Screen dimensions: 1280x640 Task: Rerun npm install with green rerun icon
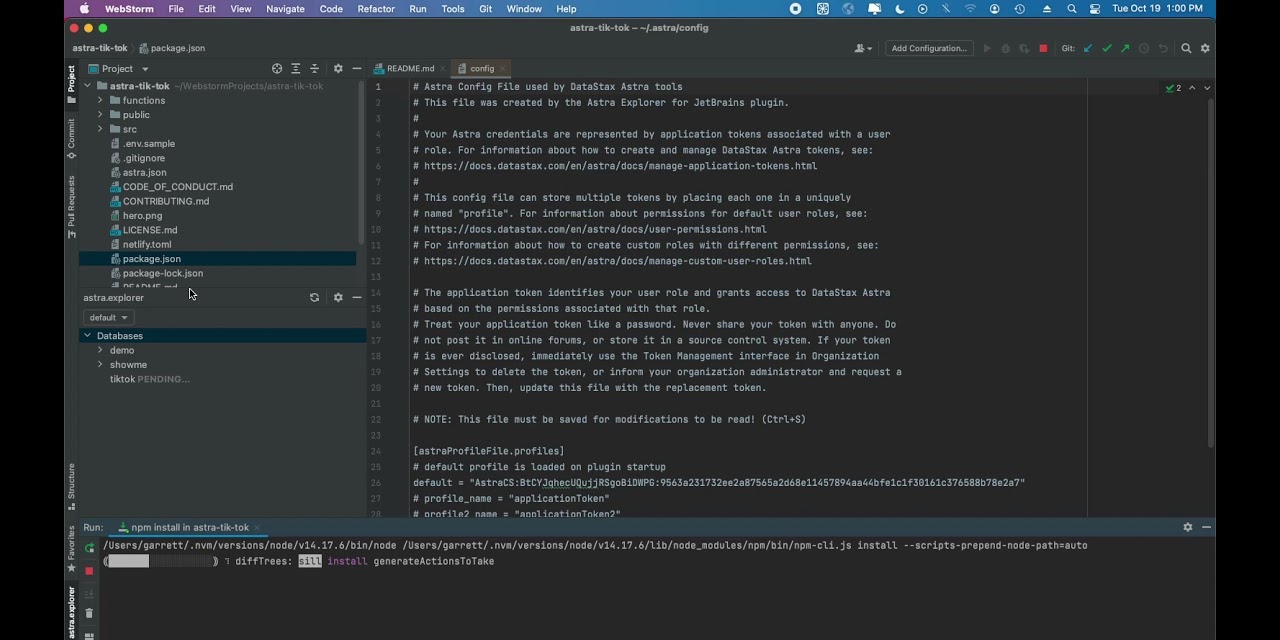tap(89, 548)
